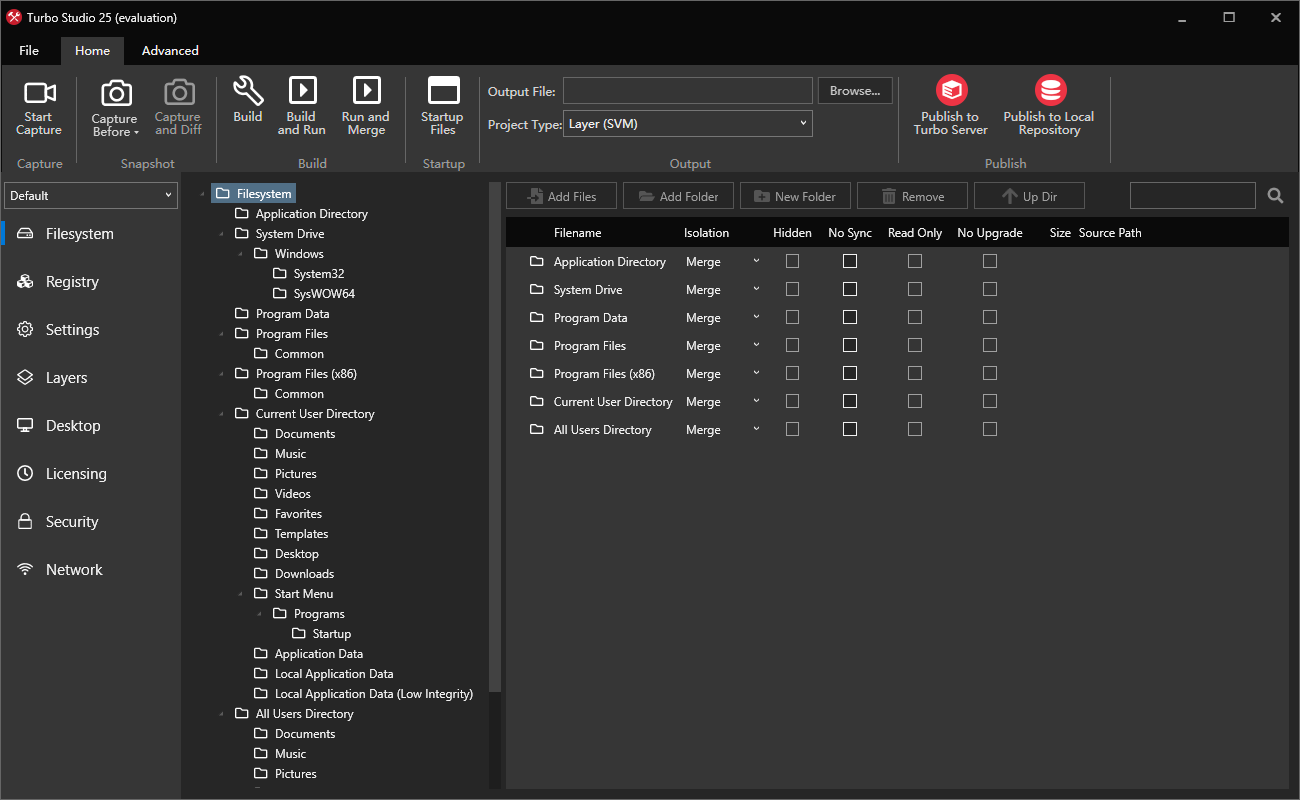Open the Settings section in the sidebar
The image size is (1300, 800).
click(91, 330)
